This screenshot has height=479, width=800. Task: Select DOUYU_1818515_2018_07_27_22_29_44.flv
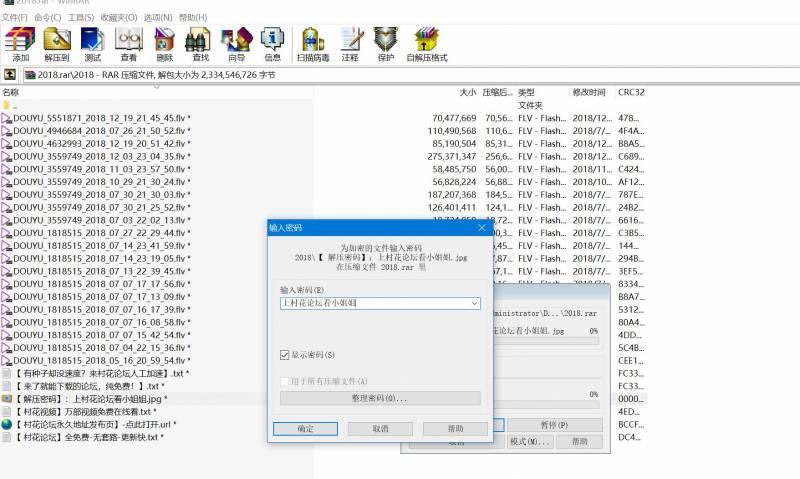coord(102,233)
